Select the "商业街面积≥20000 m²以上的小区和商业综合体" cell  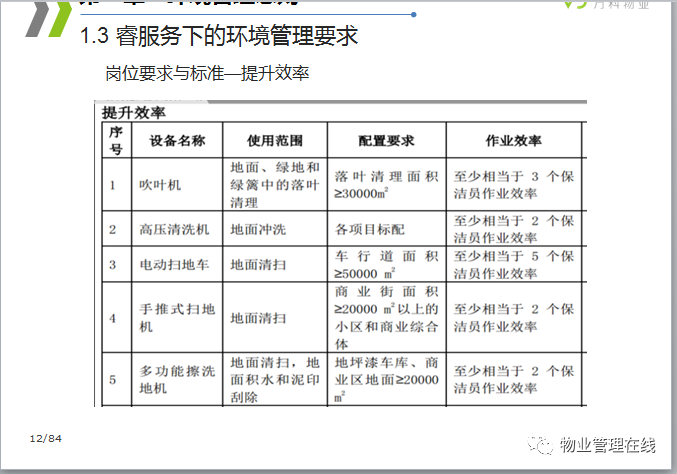[x=386, y=317]
